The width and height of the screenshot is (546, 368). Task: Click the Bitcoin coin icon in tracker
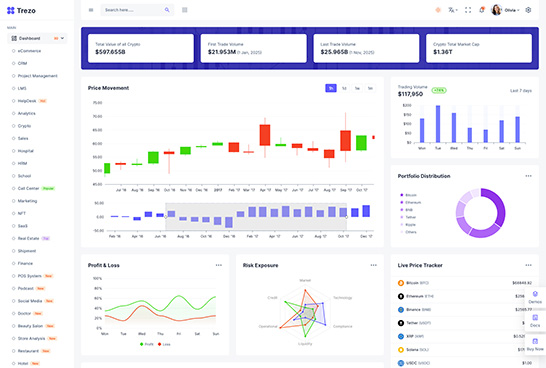[x=401, y=283]
